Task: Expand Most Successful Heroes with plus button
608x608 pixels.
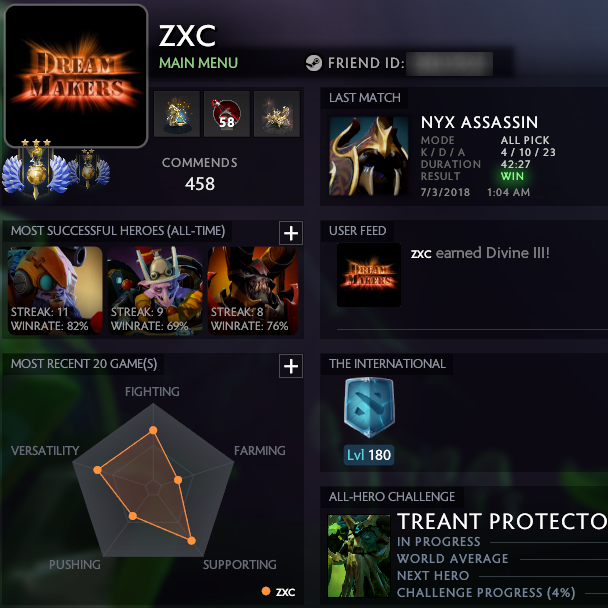Action: (291, 233)
